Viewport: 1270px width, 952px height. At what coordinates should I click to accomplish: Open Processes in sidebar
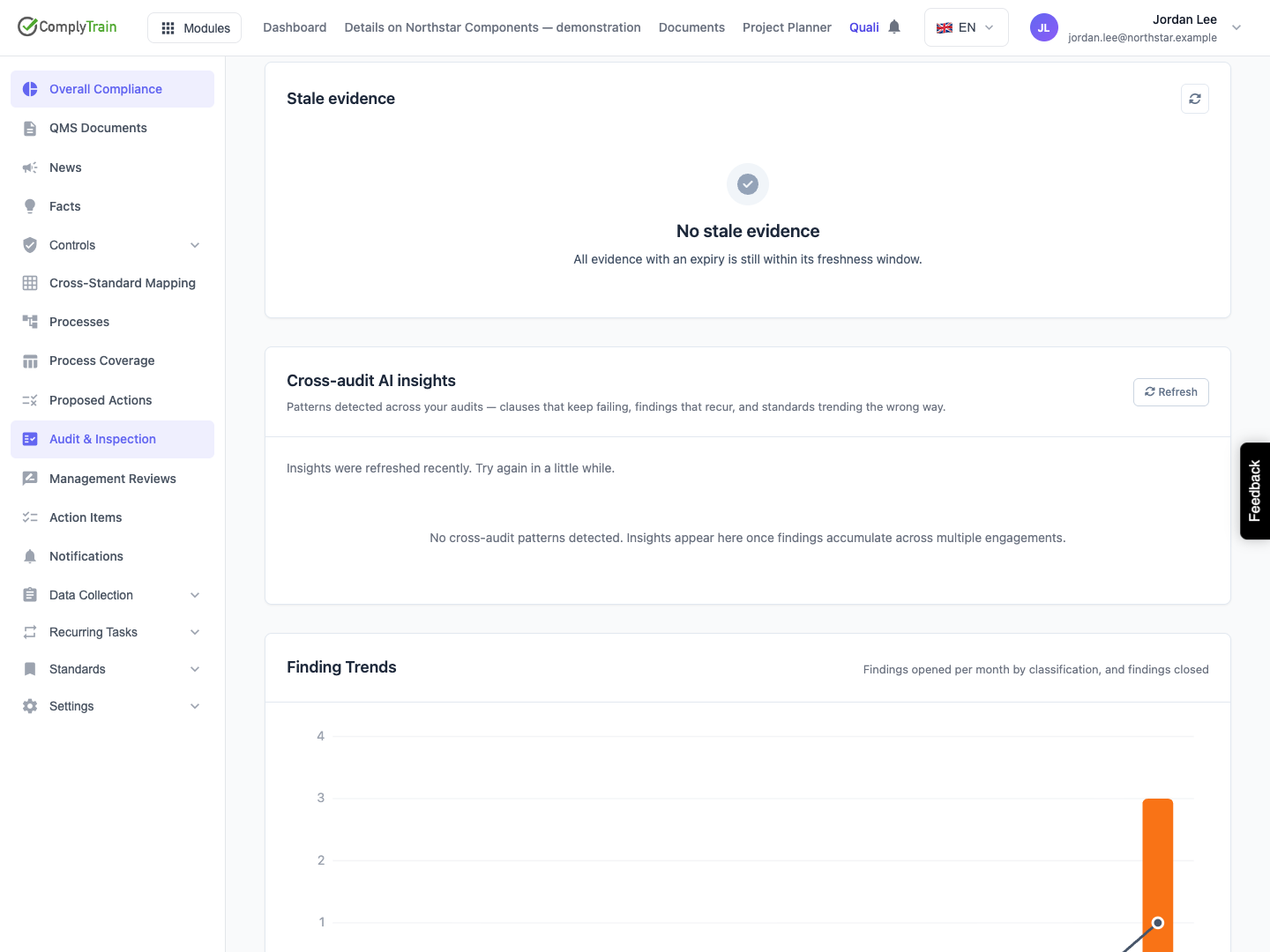[x=112, y=322]
